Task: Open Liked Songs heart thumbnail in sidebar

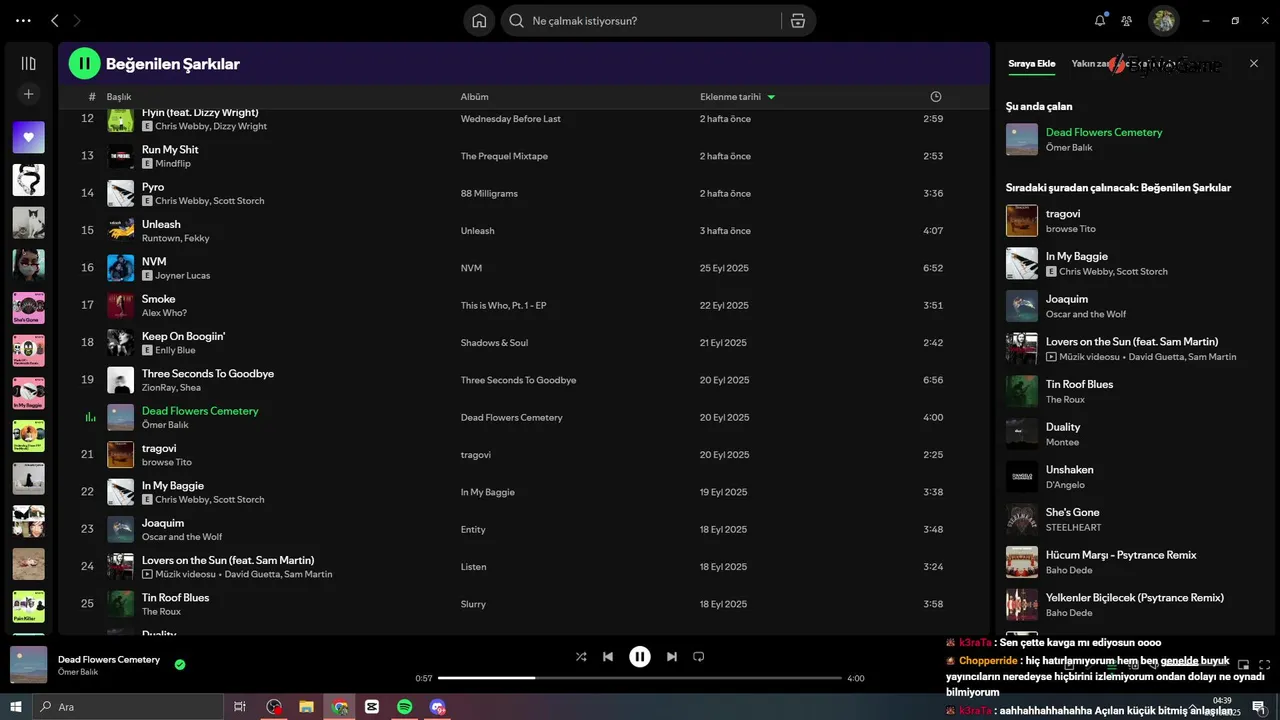Action: [28, 137]
